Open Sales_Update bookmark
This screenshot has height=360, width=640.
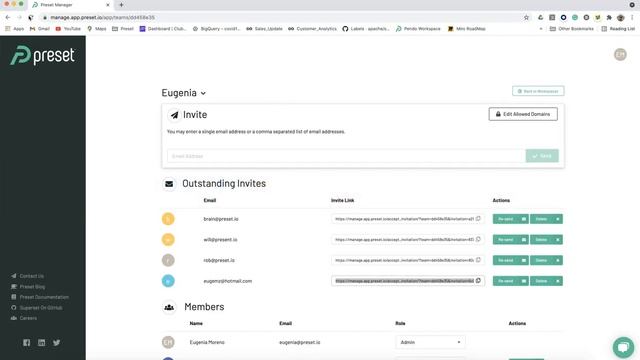pos(264,29)
